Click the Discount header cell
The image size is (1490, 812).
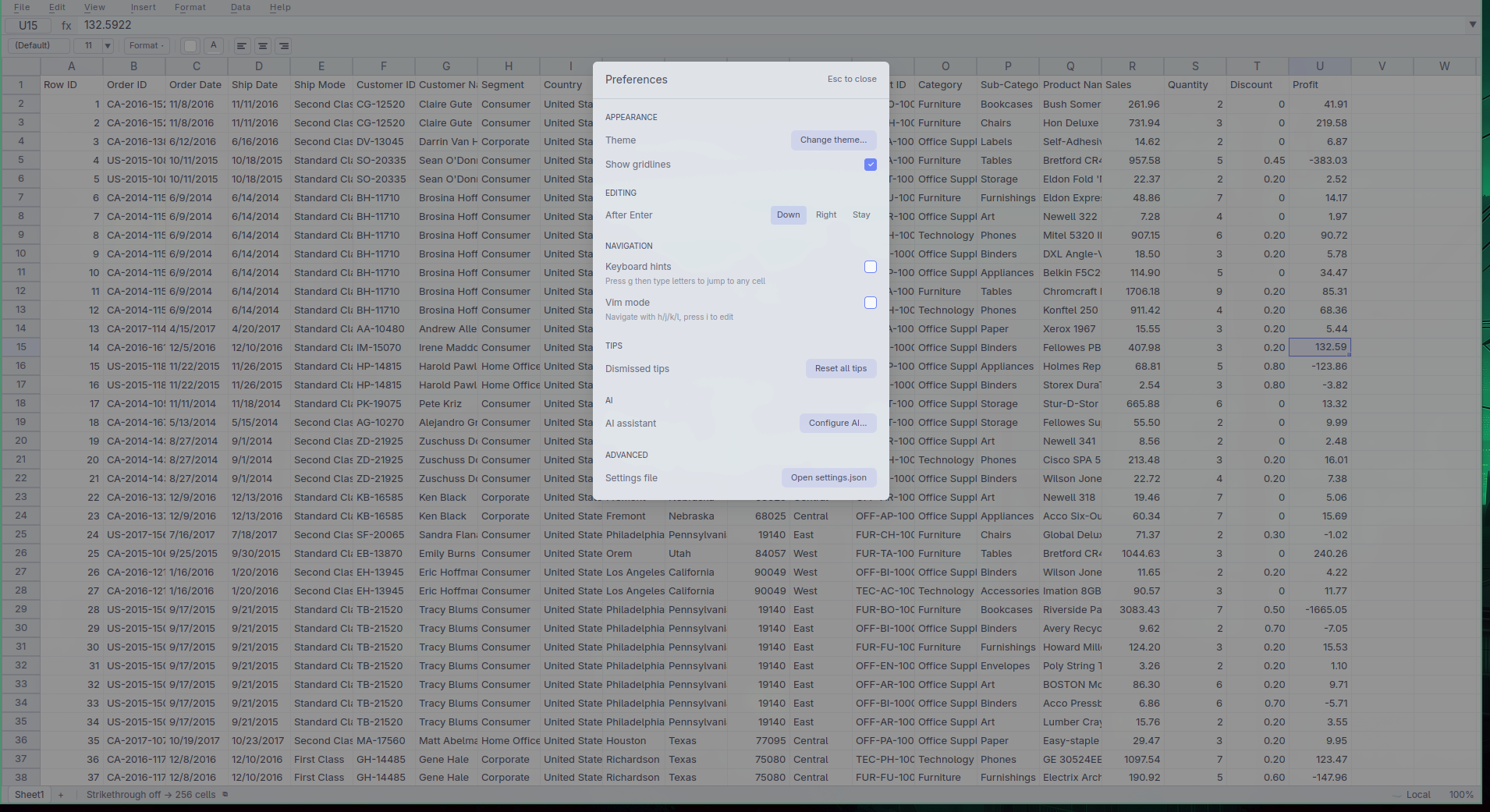(1258, 85)
